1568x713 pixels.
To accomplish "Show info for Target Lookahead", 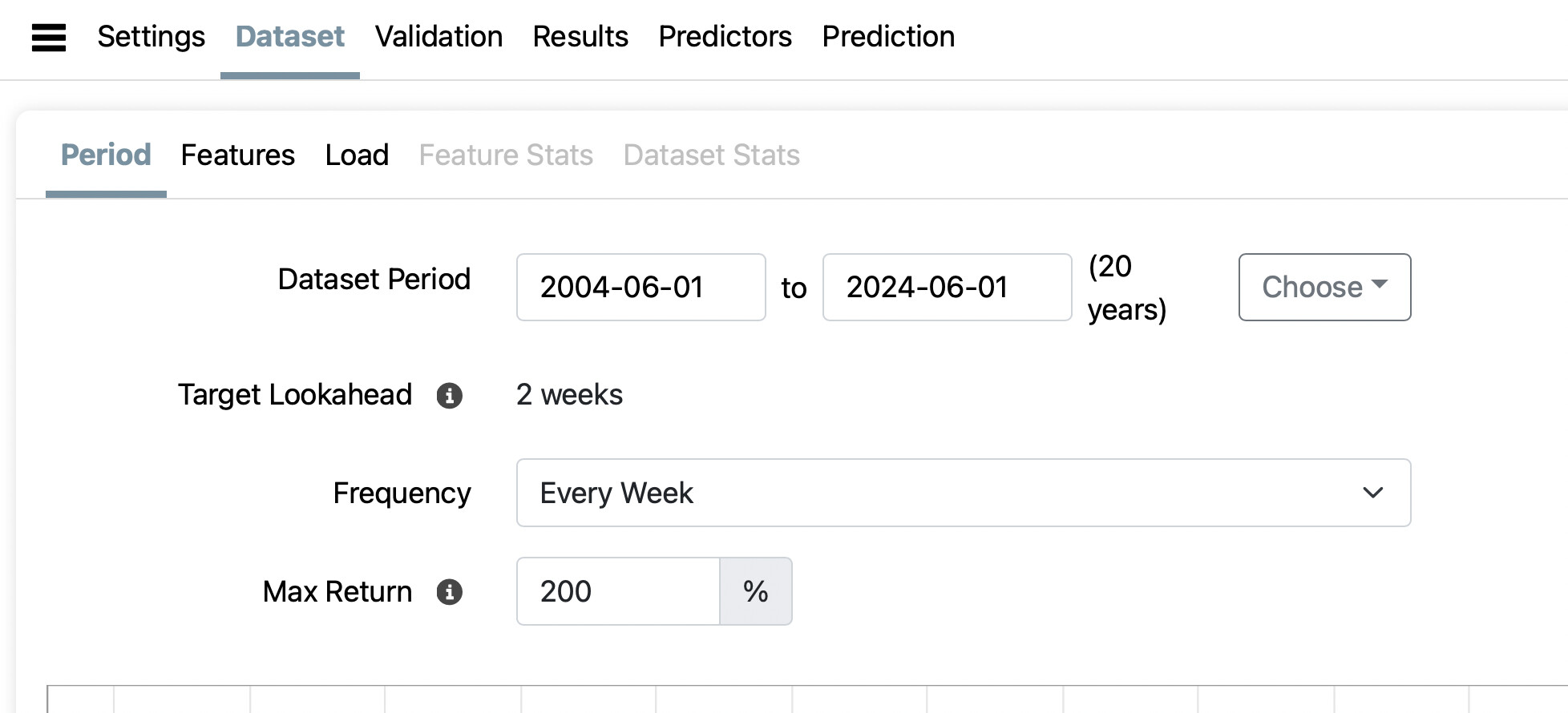I will 449,396.
